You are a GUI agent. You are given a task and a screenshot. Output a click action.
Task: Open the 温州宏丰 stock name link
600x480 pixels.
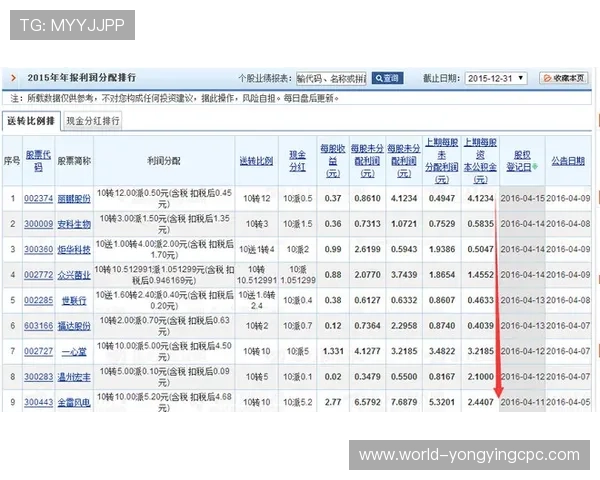[74, 377]
